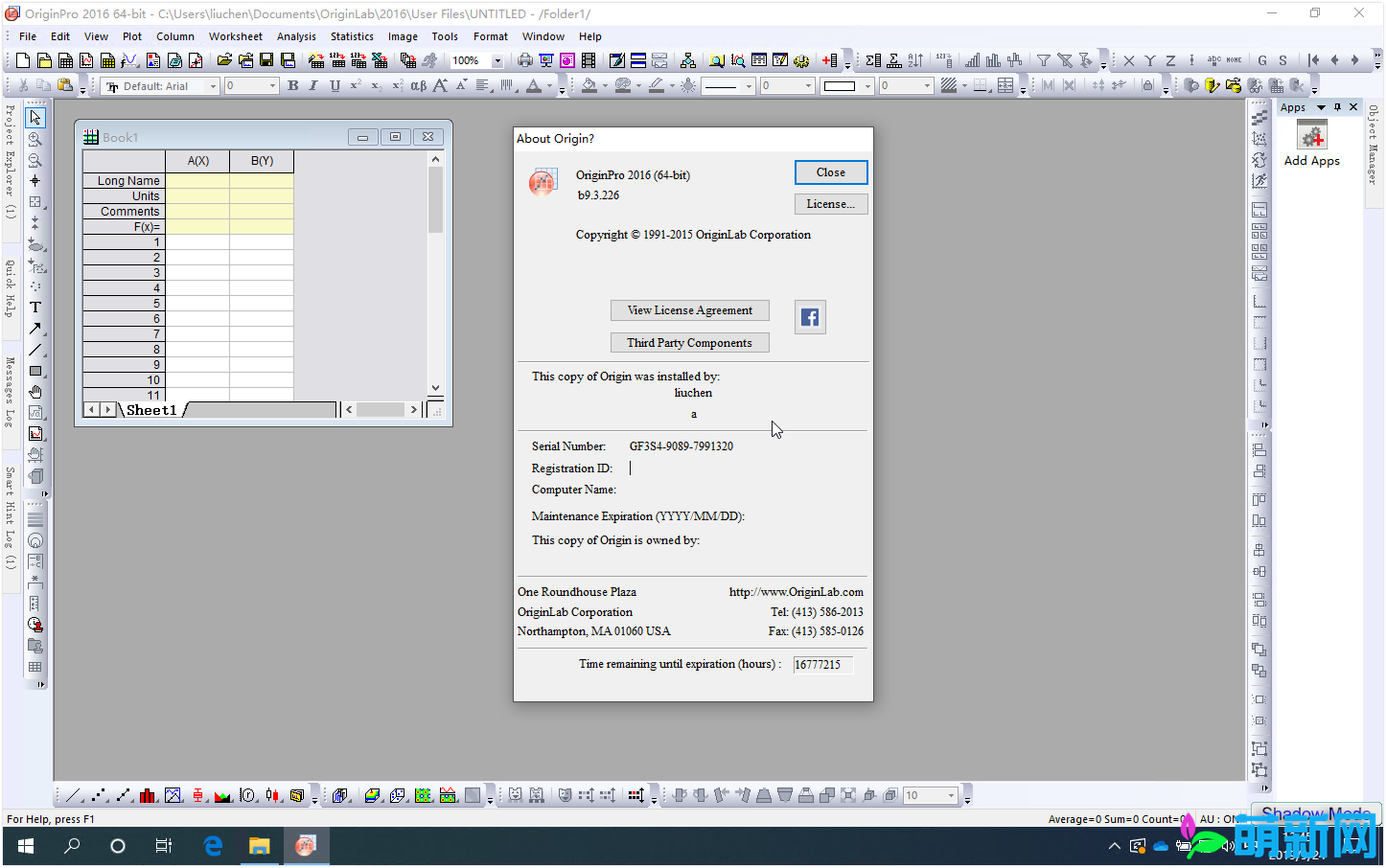Click the License... button
The height and width of the screenshot is (868, 1386).
[x=831, y=204]
